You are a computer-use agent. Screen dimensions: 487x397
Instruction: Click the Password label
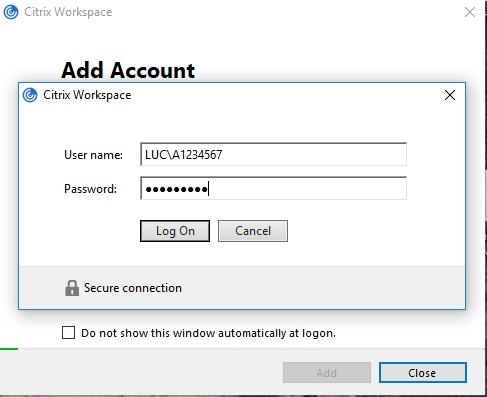pyautogui.click(x=90, y=189)
